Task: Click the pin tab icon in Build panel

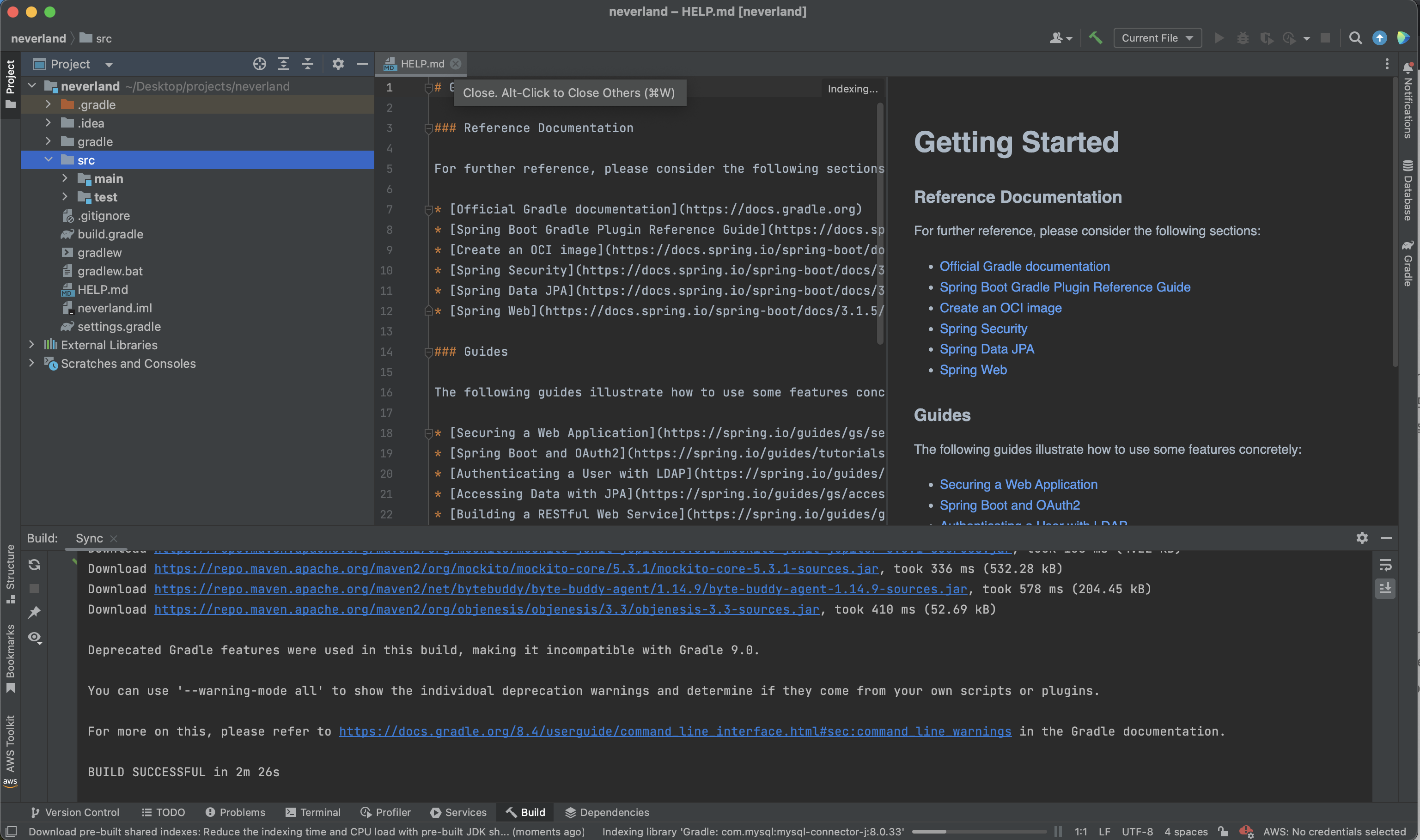Action: pos(35,613)
